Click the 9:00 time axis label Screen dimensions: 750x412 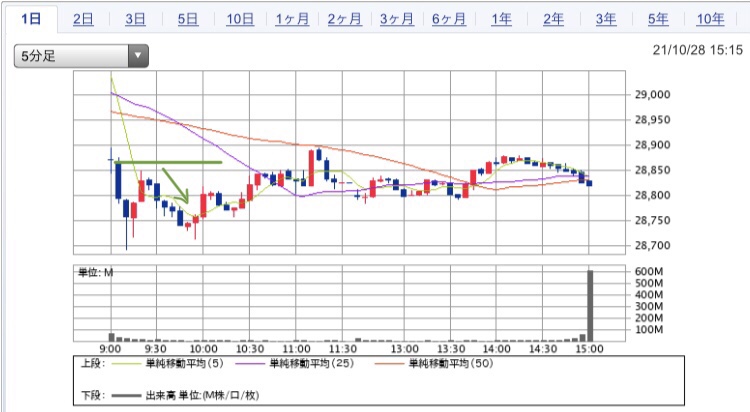110,349
